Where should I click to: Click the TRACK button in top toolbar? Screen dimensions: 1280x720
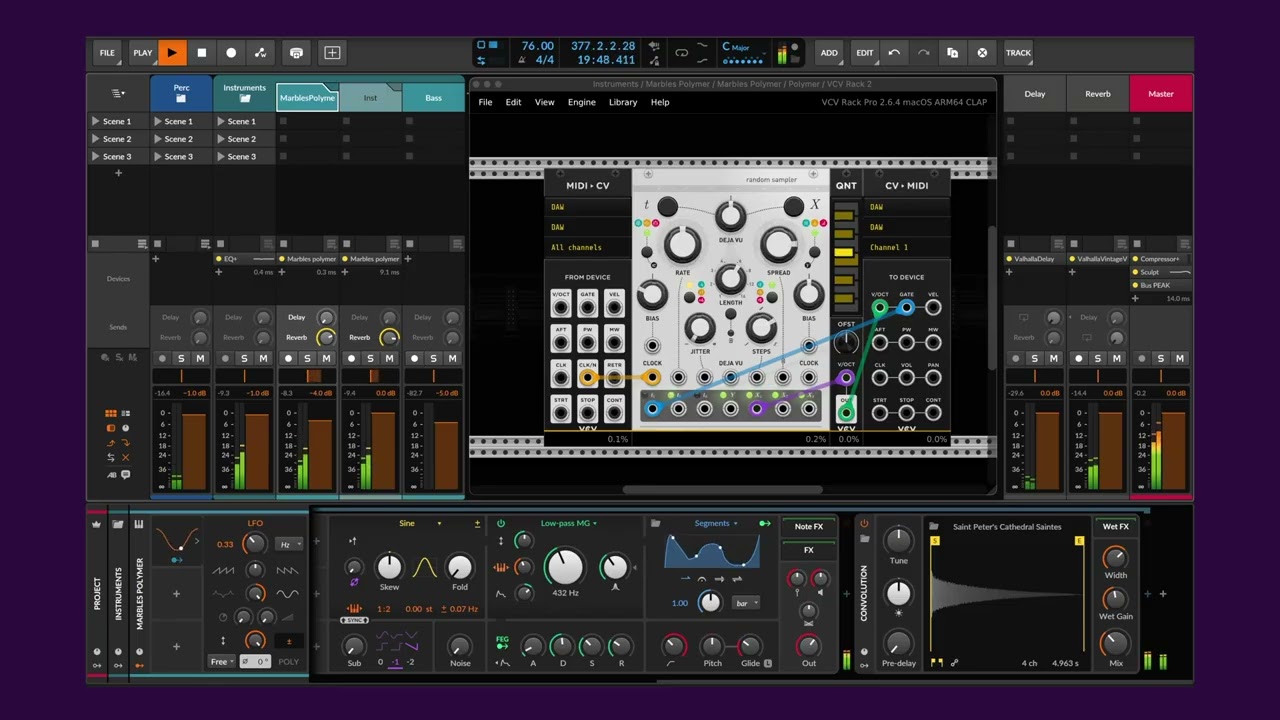point(1018,53)
